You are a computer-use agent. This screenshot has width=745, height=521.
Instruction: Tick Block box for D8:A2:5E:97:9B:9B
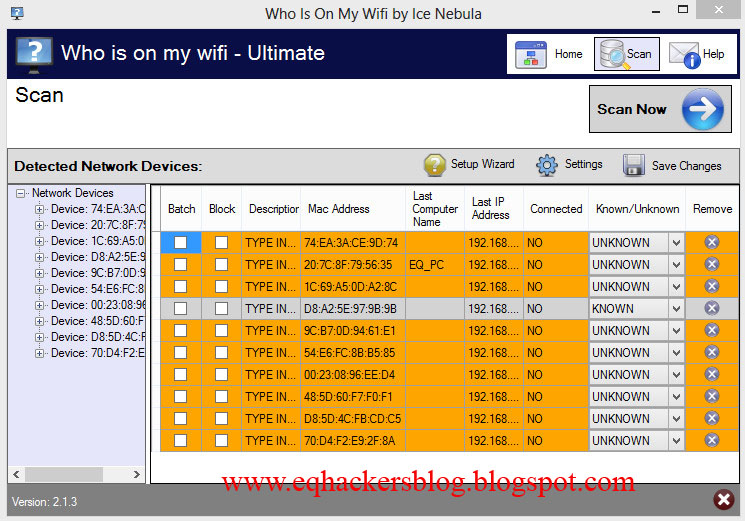(221, 309)
